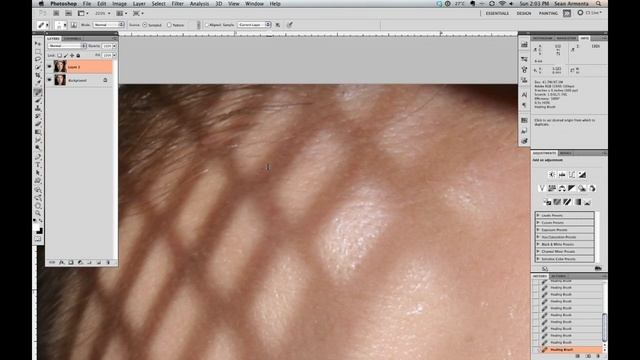Delete layer with Layers panel trash icon

click(108, 262)
